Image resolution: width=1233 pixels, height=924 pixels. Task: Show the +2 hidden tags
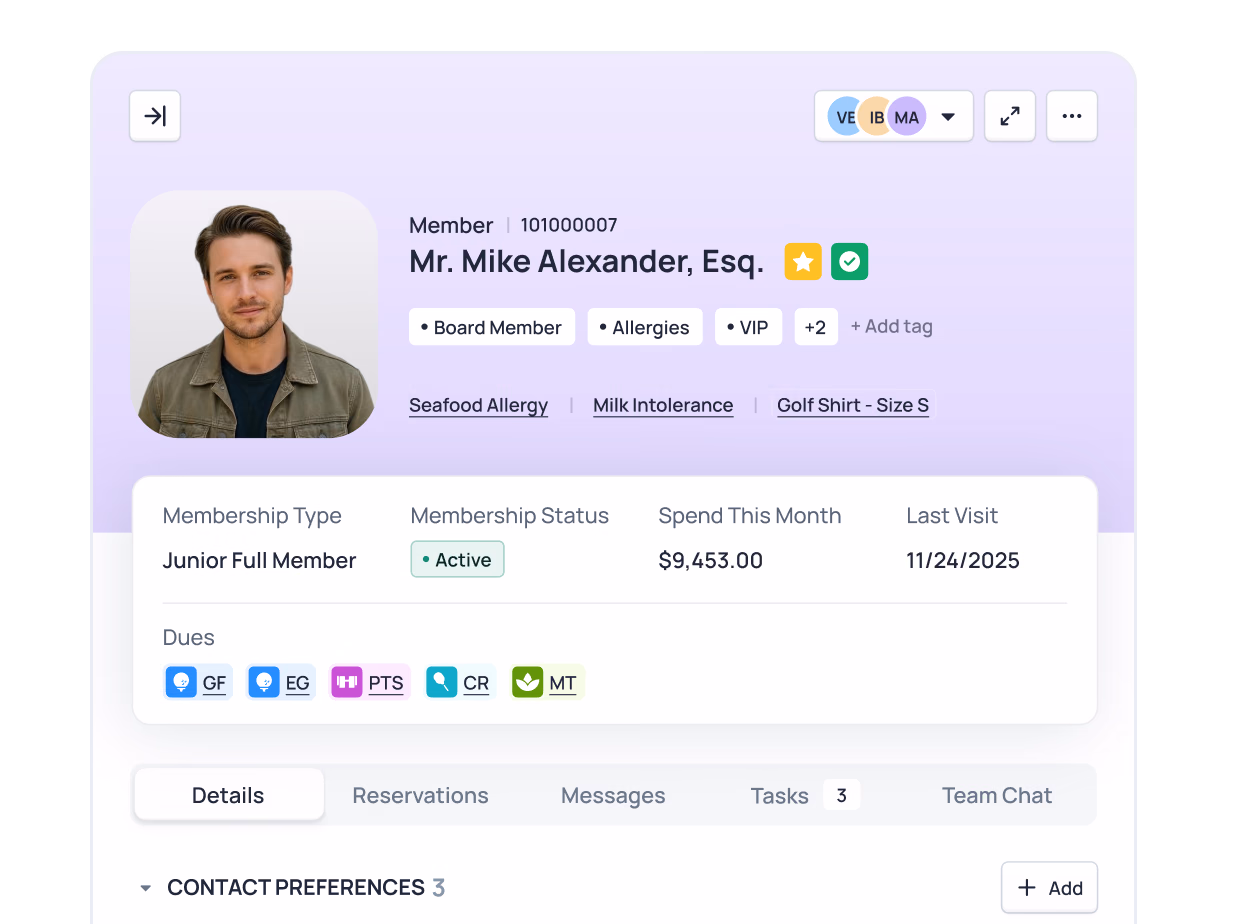[816, 327]
